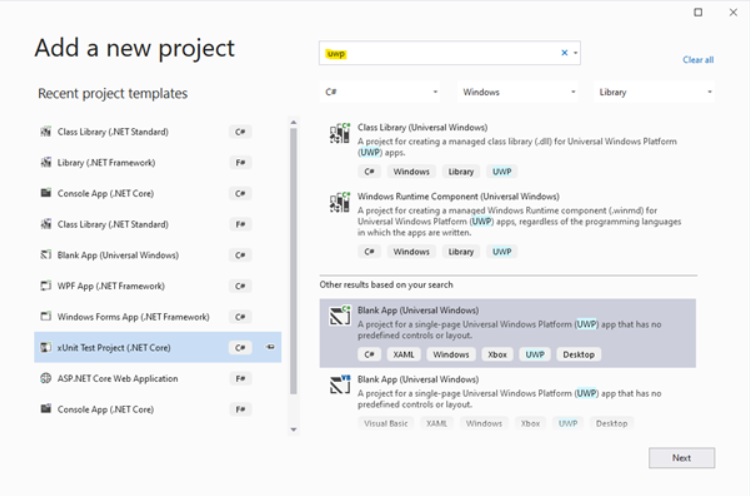Screen dimensions: 750x496
Task: Close the Add a new project dialog
Action: click(733, 12)
